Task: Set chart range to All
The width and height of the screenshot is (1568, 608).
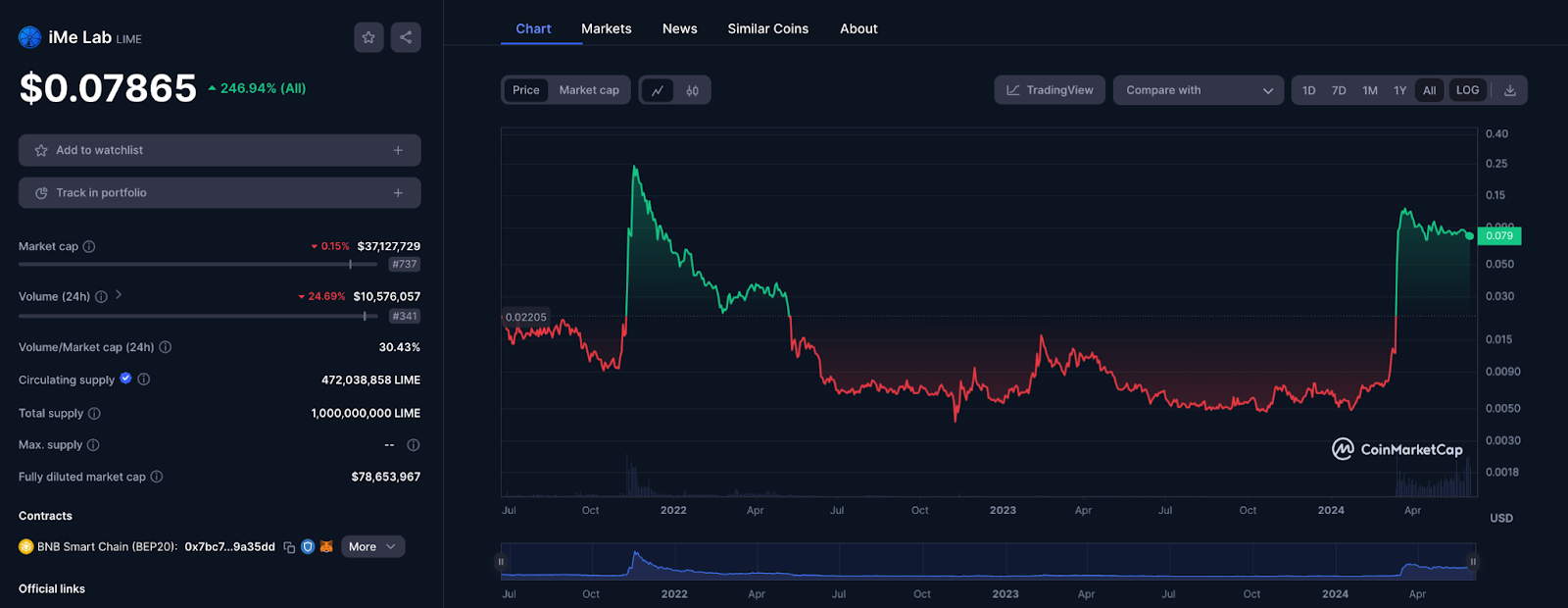Action: [1430, 90]
